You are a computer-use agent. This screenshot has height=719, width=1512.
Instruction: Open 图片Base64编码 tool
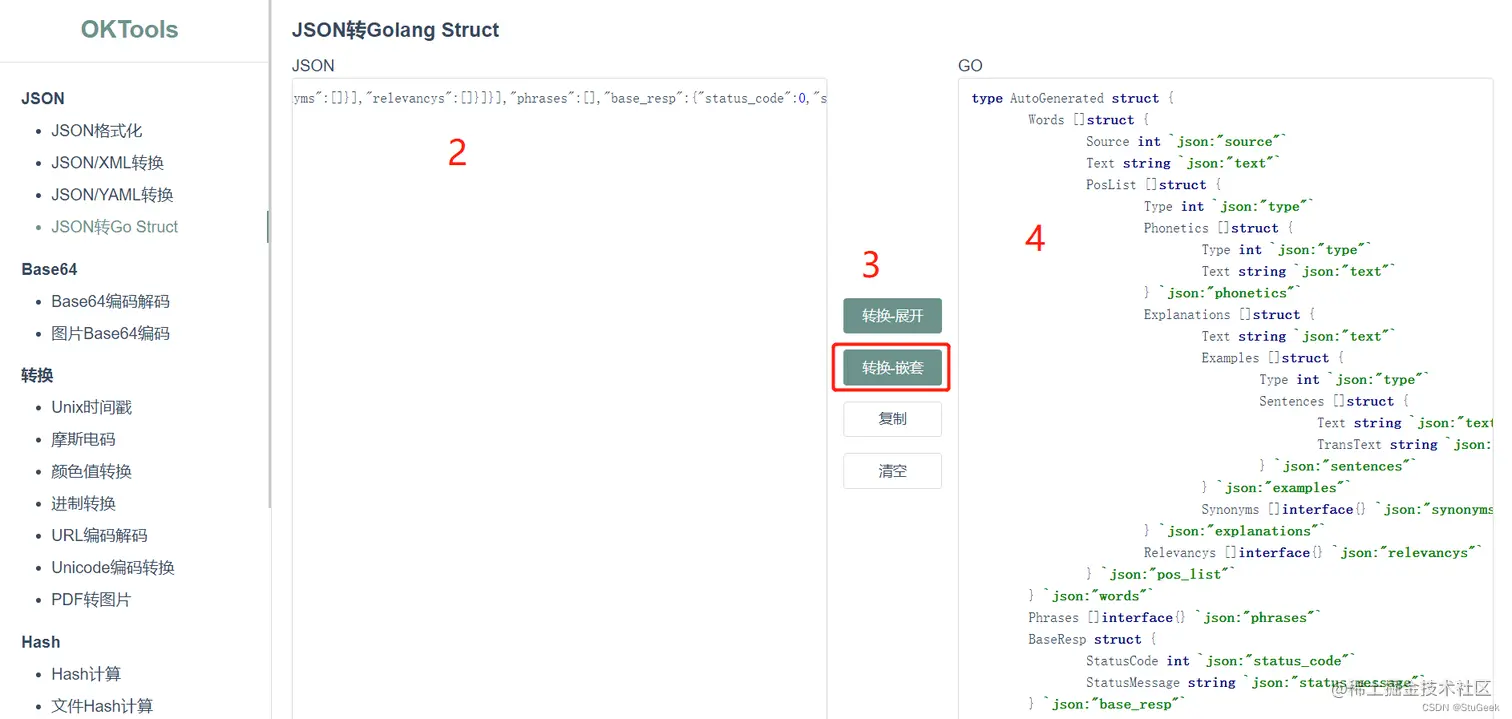[111, 334]
